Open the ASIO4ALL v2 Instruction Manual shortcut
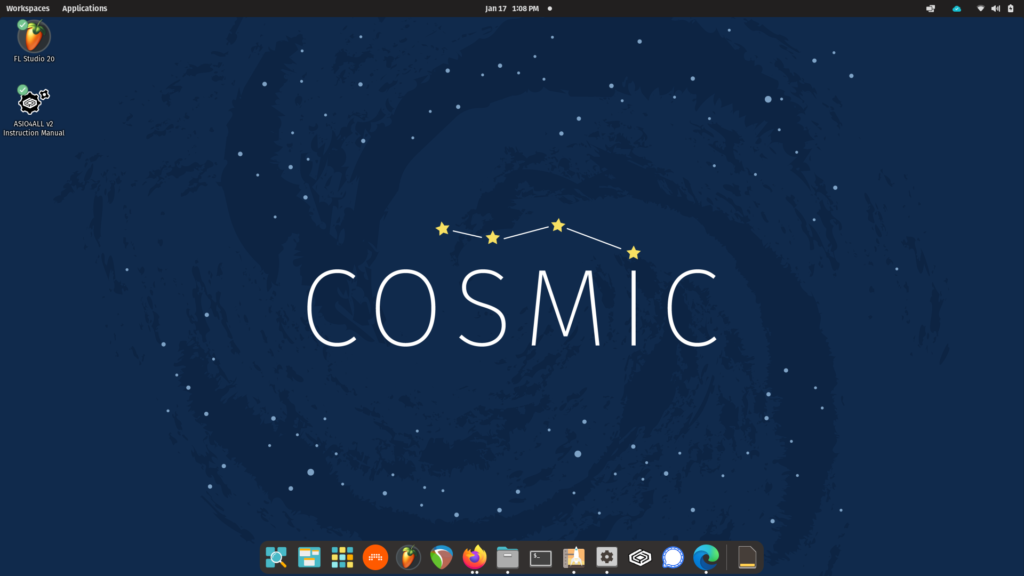This screenshot has height=576, width=1024. [34, 102]
